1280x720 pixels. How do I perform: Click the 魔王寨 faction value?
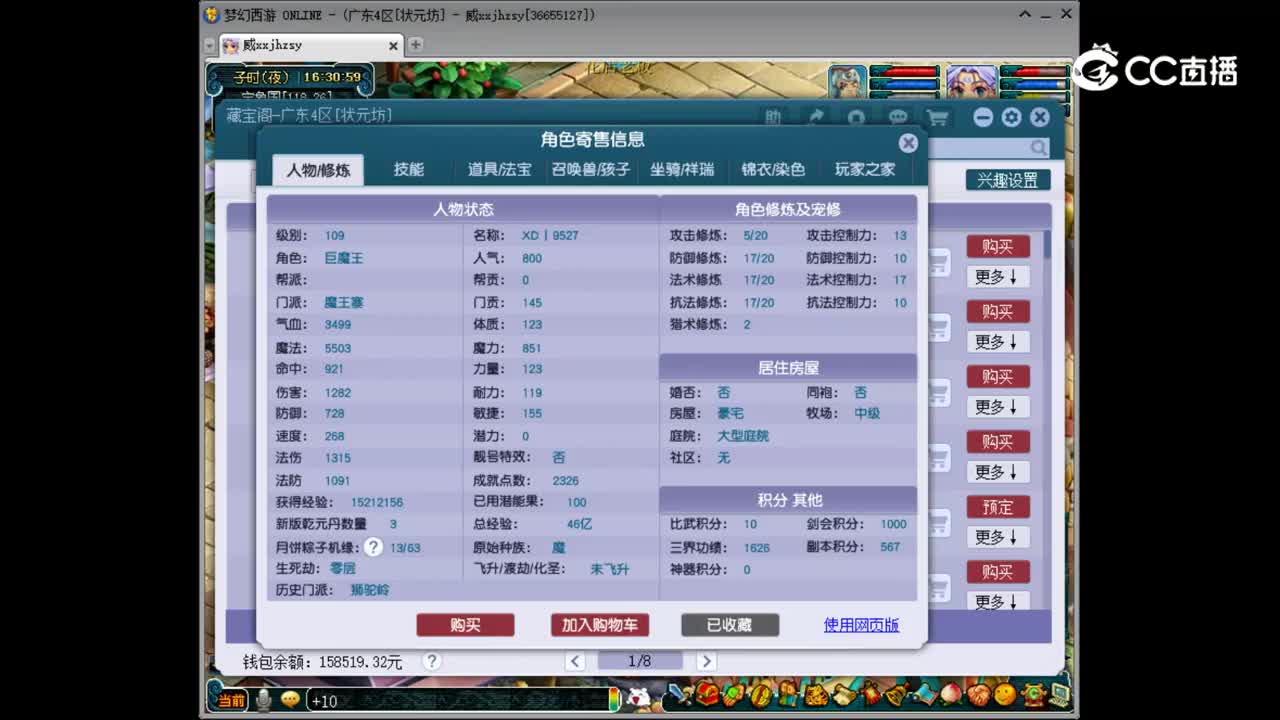[x=343, y=302]
